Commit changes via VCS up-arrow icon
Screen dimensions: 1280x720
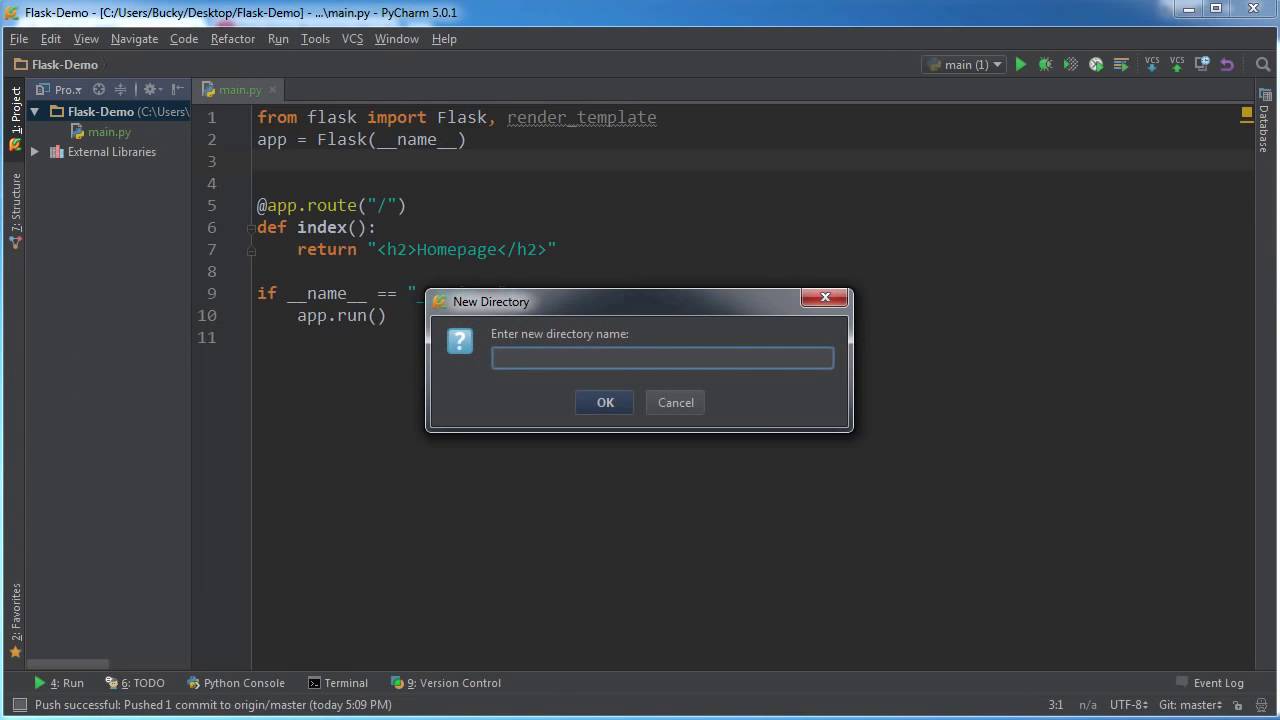pos(1177,64)
